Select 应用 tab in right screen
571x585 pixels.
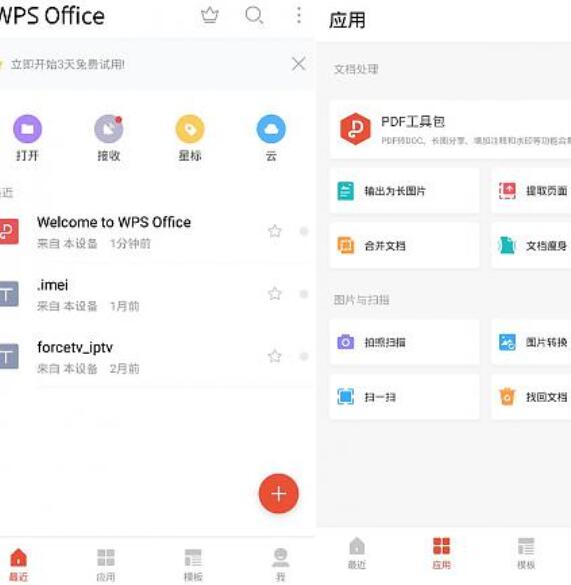[x=441, y=553]
